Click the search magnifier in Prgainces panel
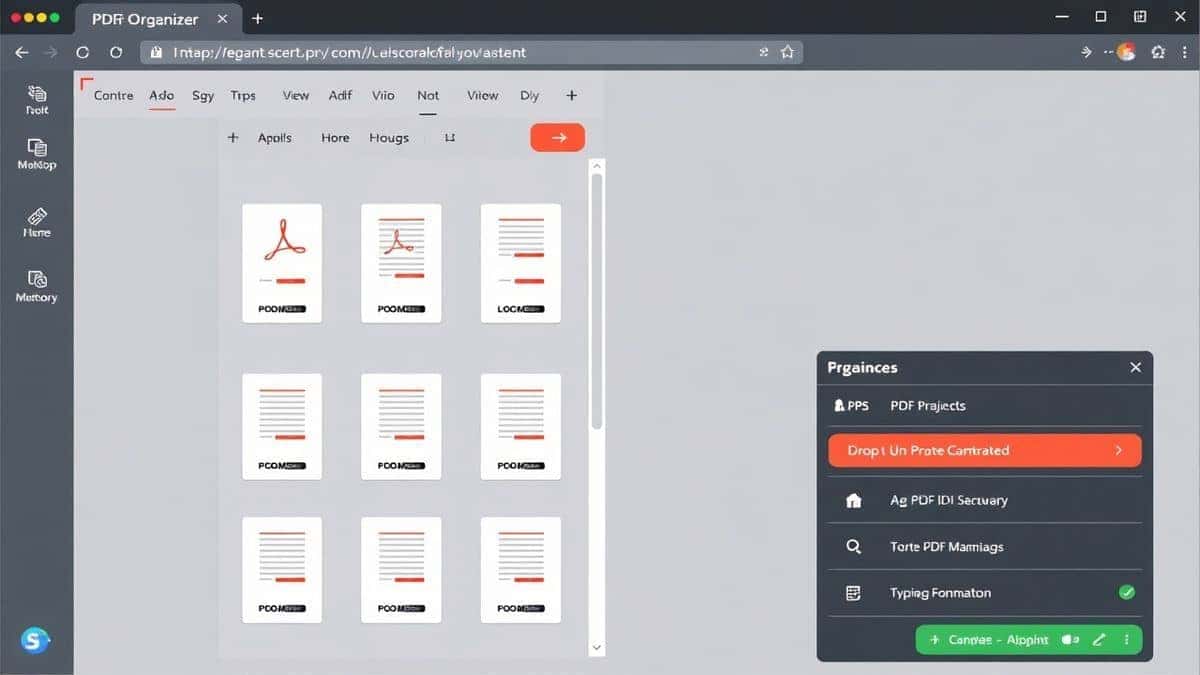The image size is (1200, 675). (854, 547)
